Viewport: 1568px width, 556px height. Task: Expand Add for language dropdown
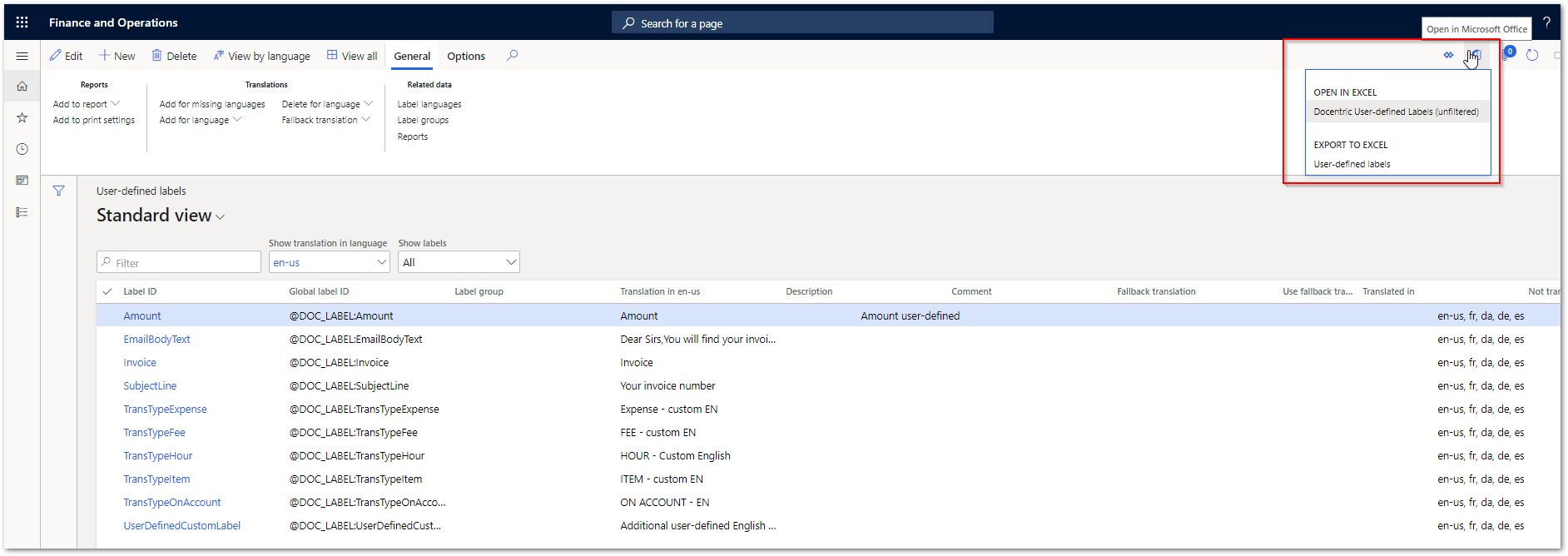tap(201, 120)
